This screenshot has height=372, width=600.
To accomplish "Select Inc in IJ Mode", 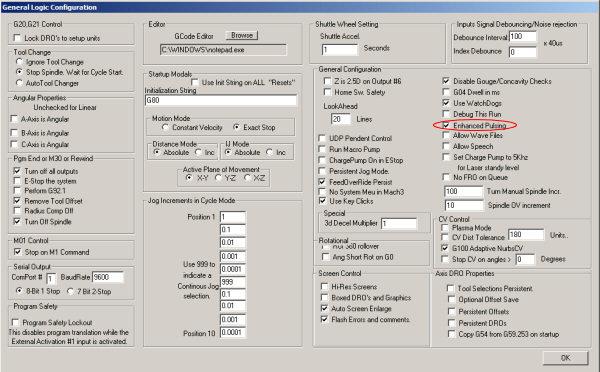I will (269, 152).
